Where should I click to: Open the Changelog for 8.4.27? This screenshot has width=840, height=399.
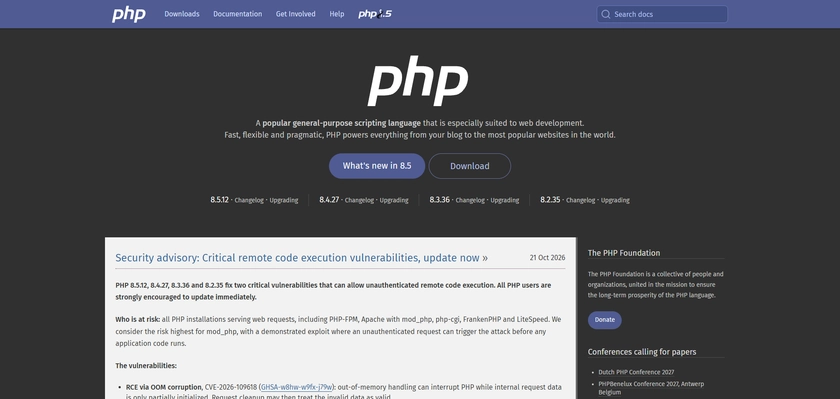(x=359, y=200)
